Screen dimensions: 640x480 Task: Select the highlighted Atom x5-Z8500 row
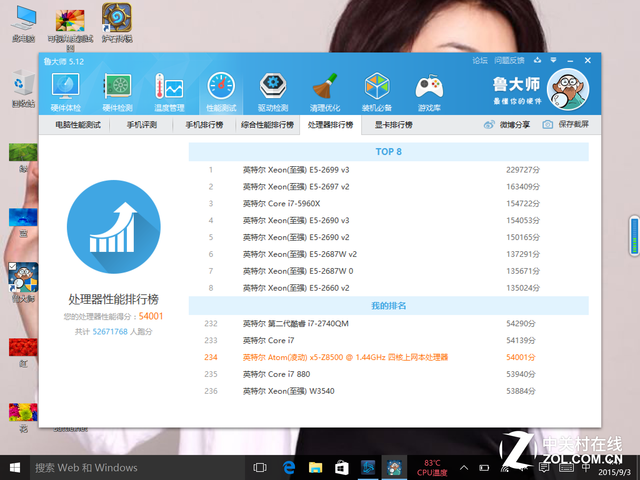(x=389, y=358)
